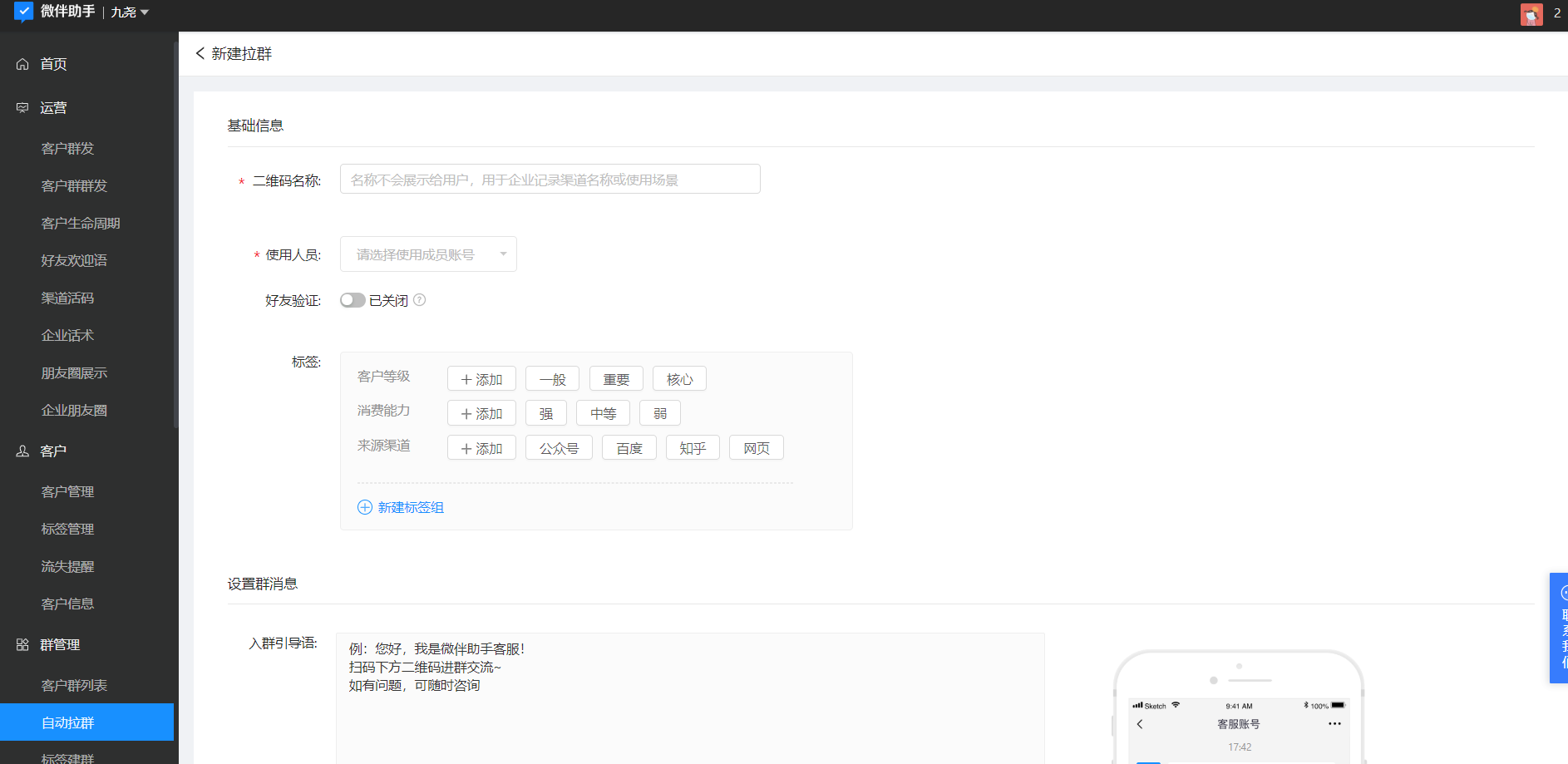Click the 新建标签组 link
The image size is (1568, 764).
(x=401, y=507)
